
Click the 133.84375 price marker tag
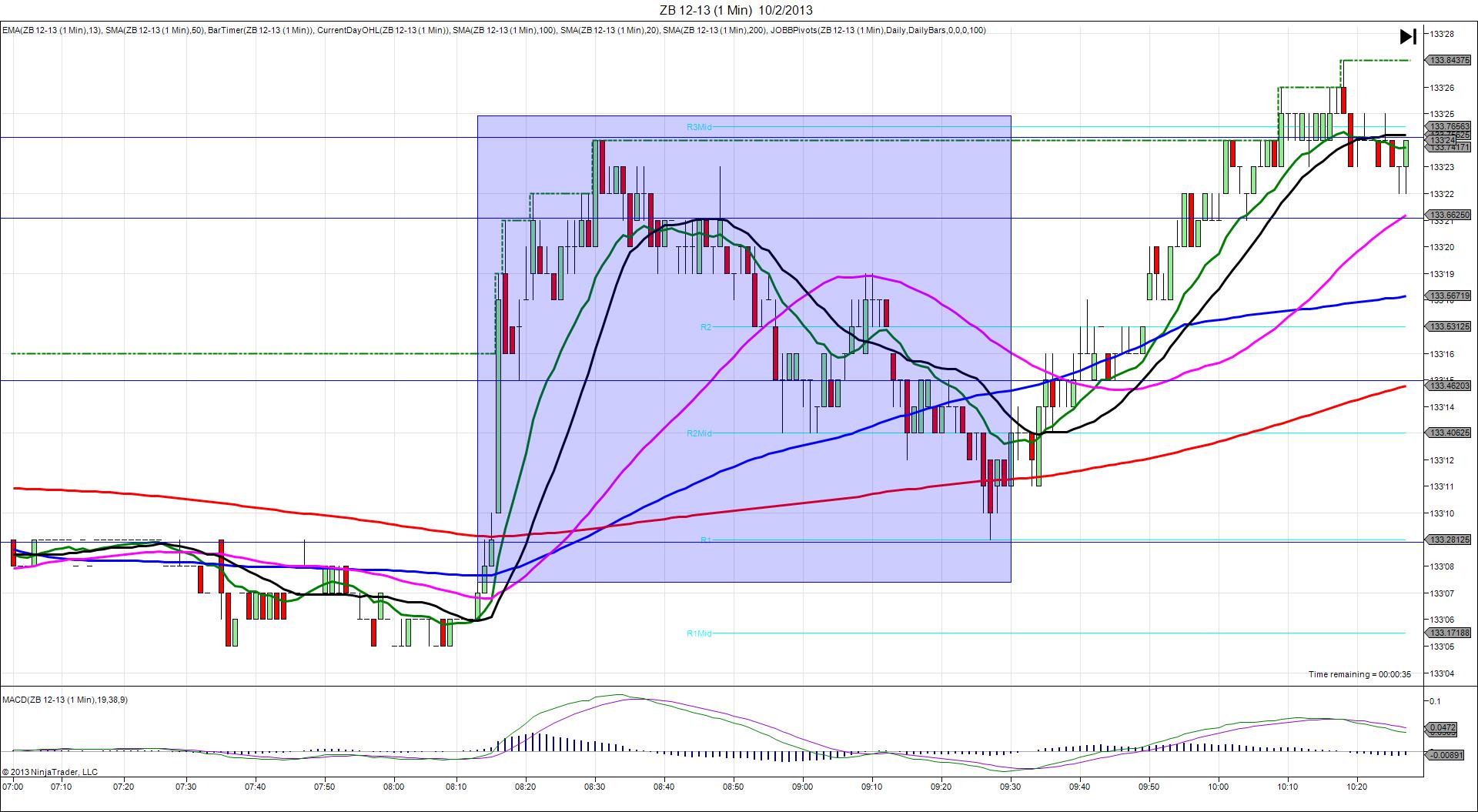tap(1448, 61)
